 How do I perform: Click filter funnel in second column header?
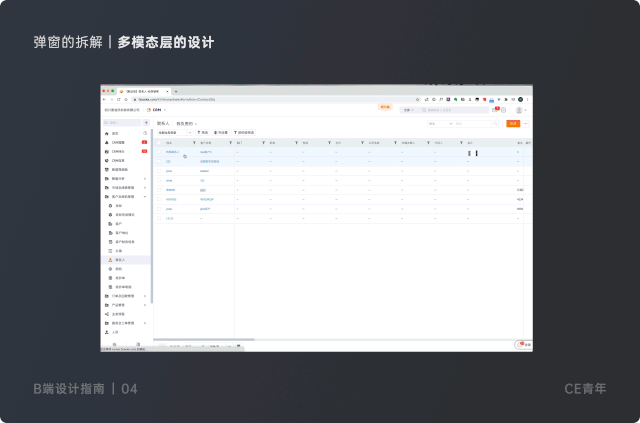coord(231,143)
